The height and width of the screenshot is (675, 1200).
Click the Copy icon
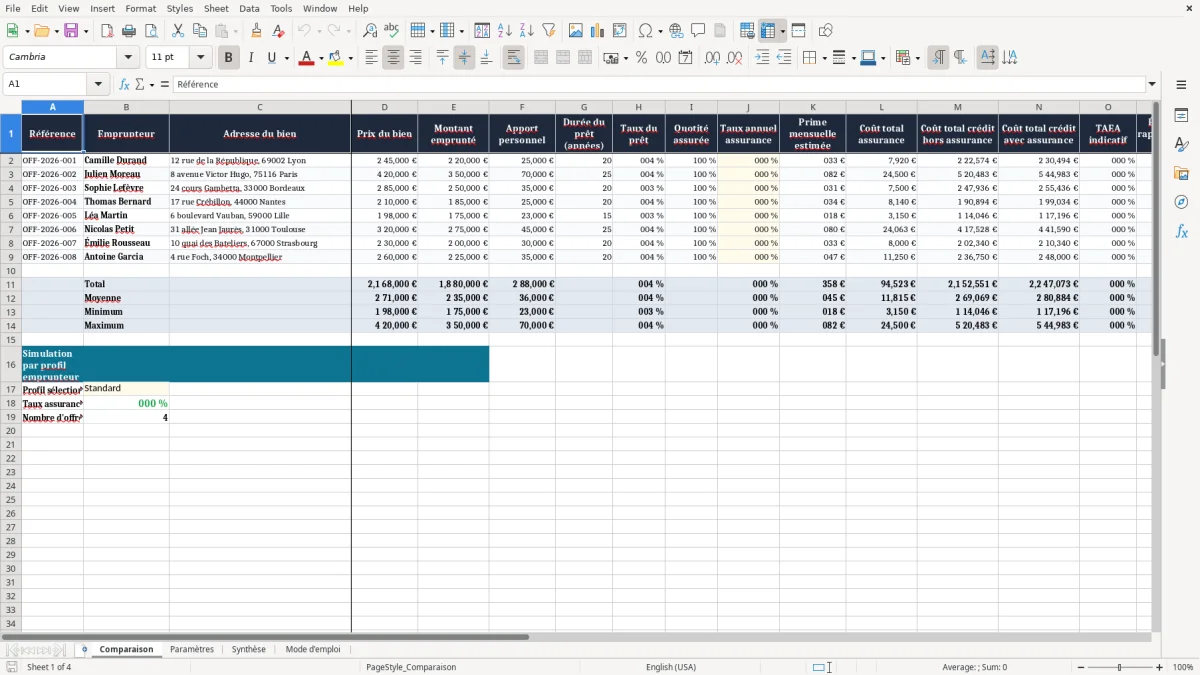(200, 31)
